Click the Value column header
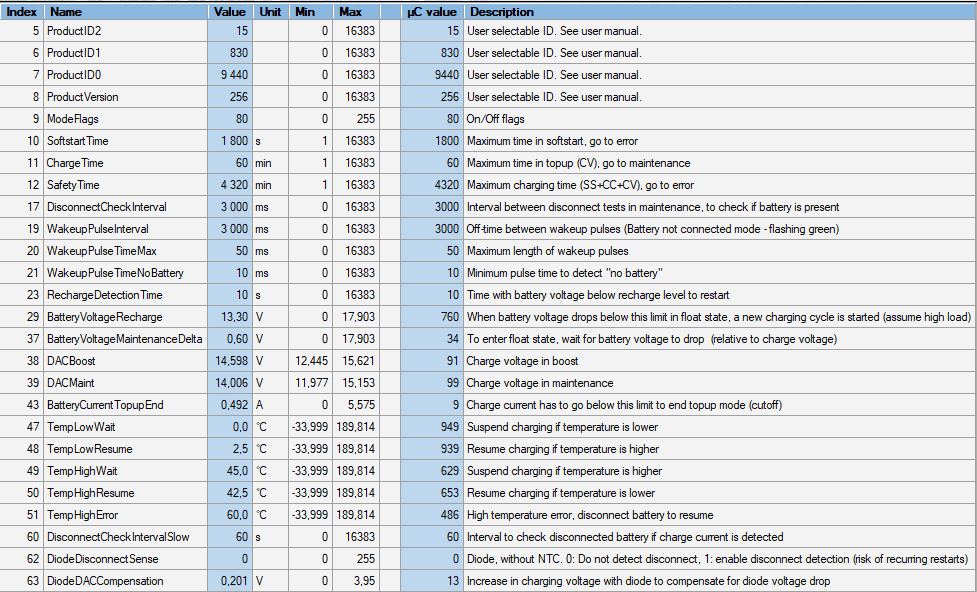This screenshot has height=592, width=977. click(x=230, y=12)
